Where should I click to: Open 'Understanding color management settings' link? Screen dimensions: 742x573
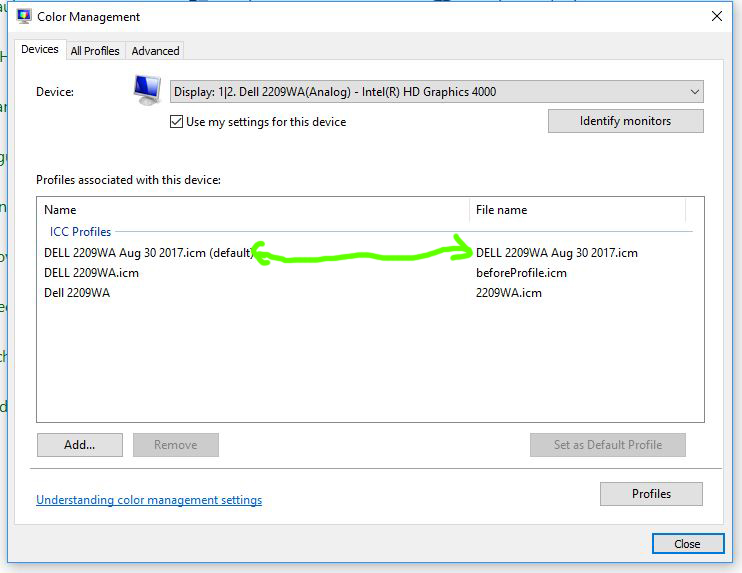(149, 500)
